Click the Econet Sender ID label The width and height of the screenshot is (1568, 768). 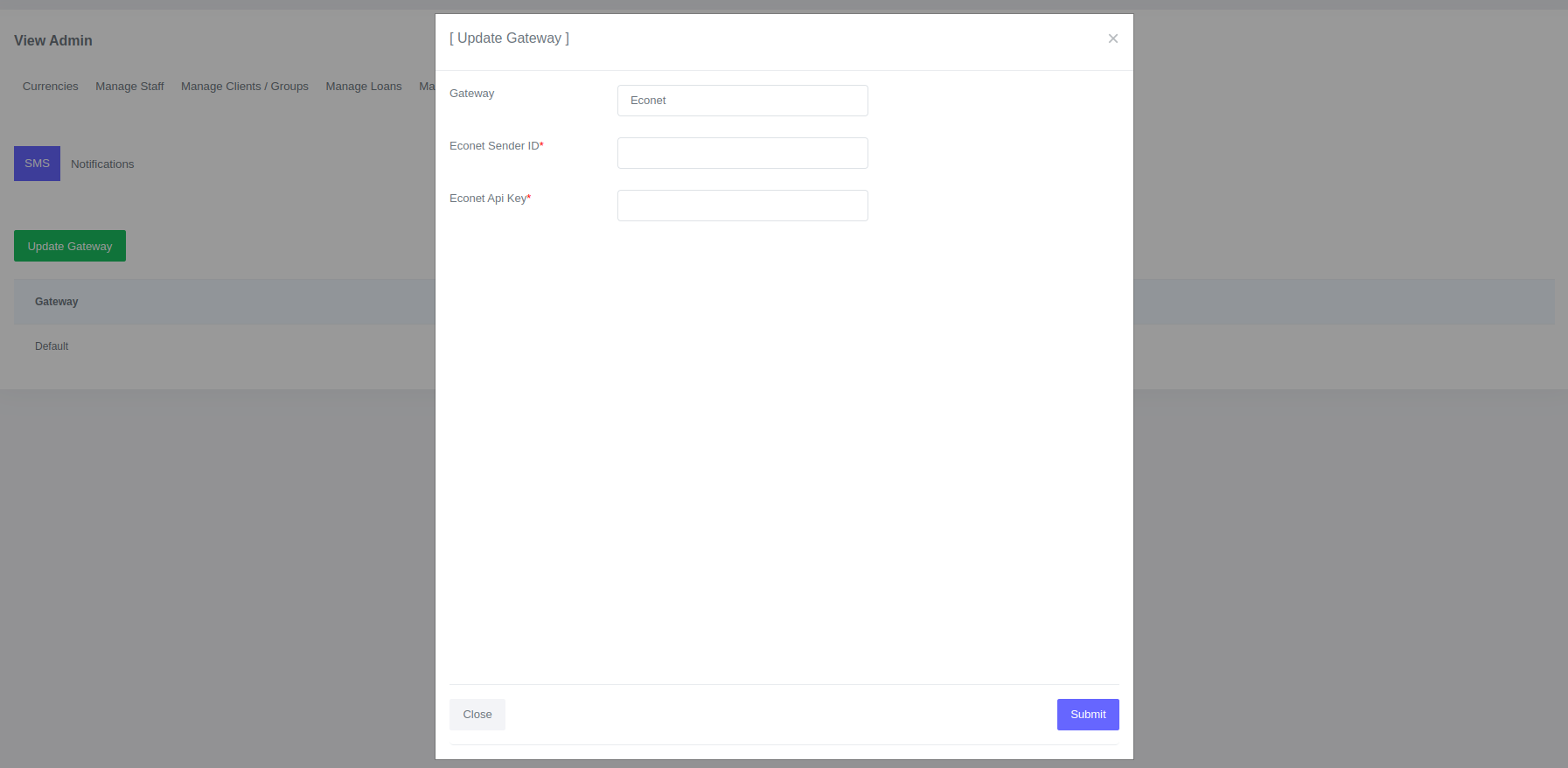[495, 146]
